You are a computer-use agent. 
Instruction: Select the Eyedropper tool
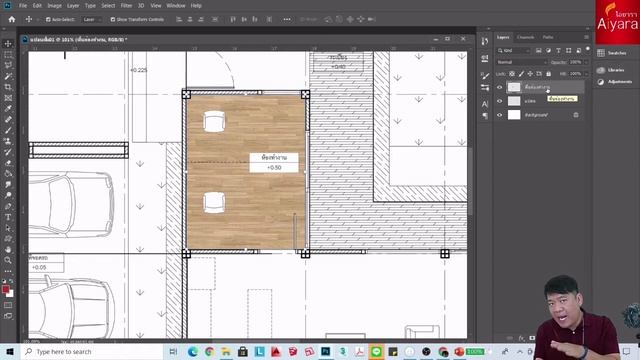click(x=8, y=109)
